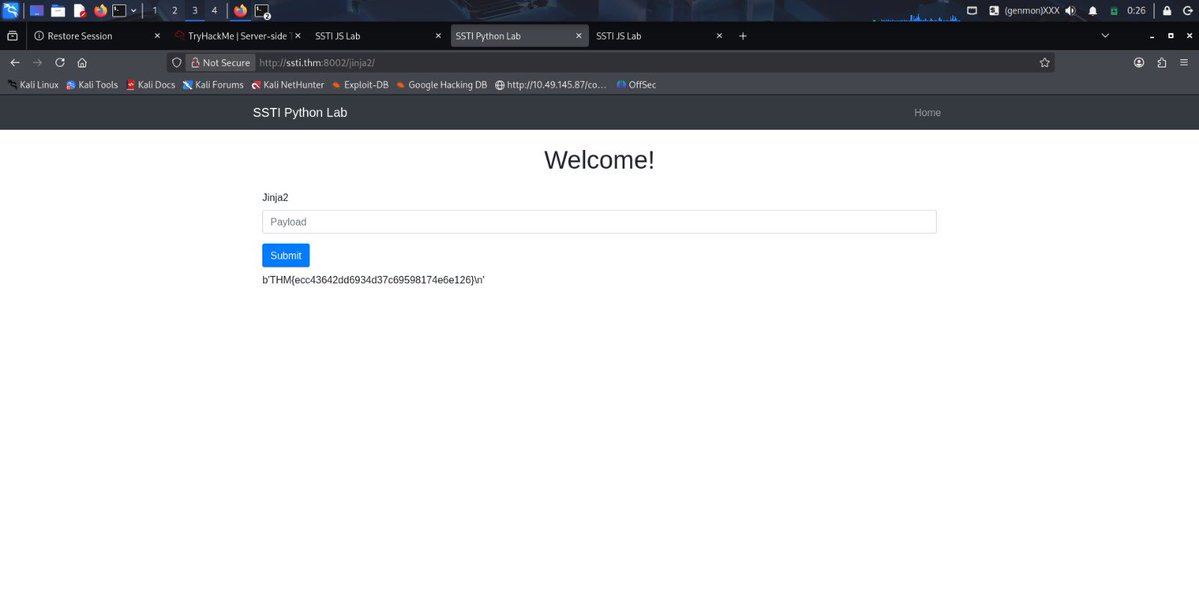This screenshot has height=590, width=1199.
Task: Click the Home navbar link
Action: click(928, 112)
